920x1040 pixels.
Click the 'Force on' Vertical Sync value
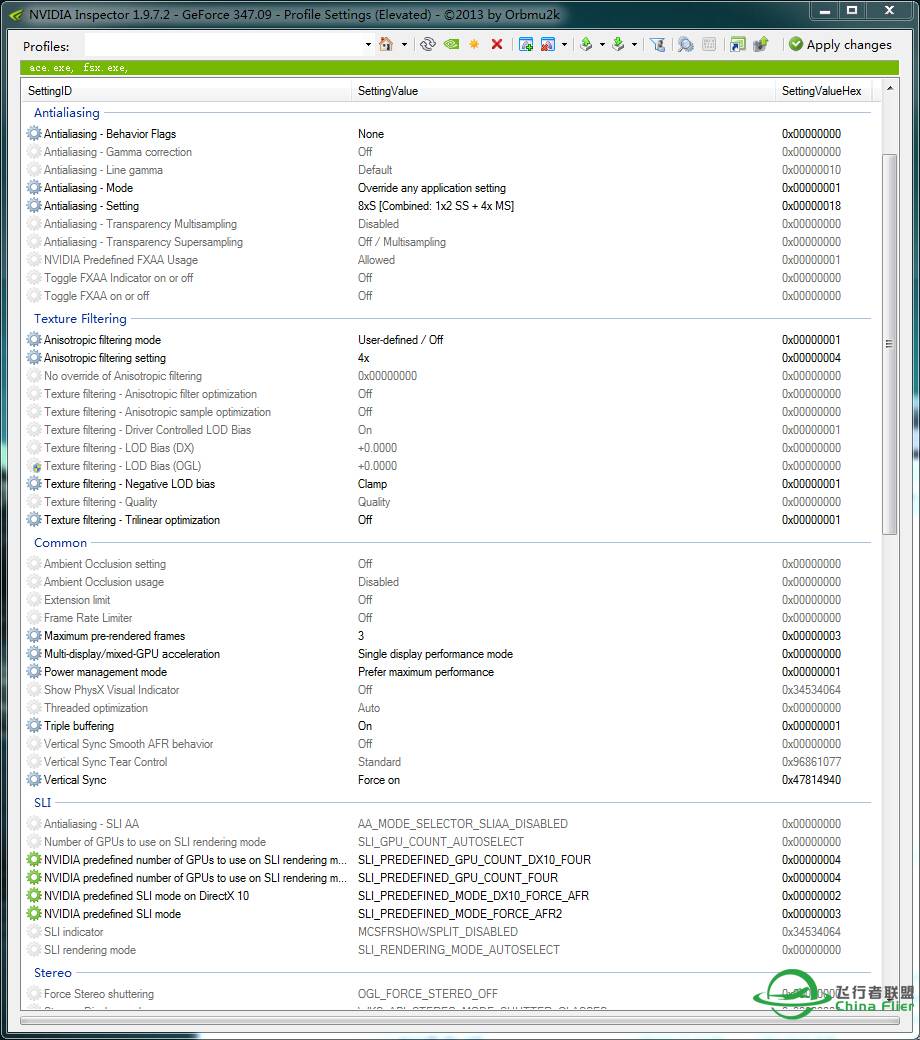click(x=379, y=780)
